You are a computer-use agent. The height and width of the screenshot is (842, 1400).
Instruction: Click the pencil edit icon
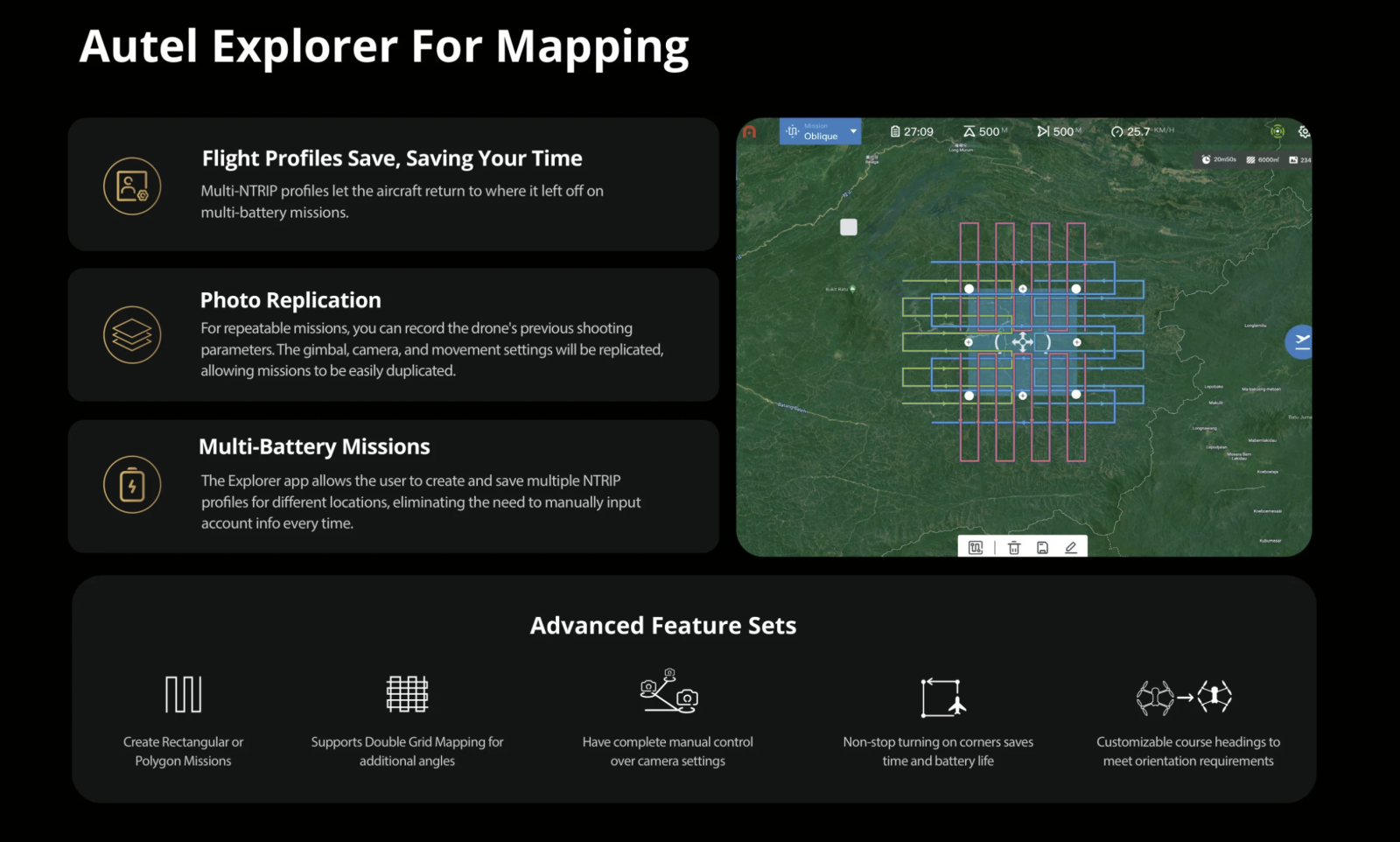(x=1070, y=548)
